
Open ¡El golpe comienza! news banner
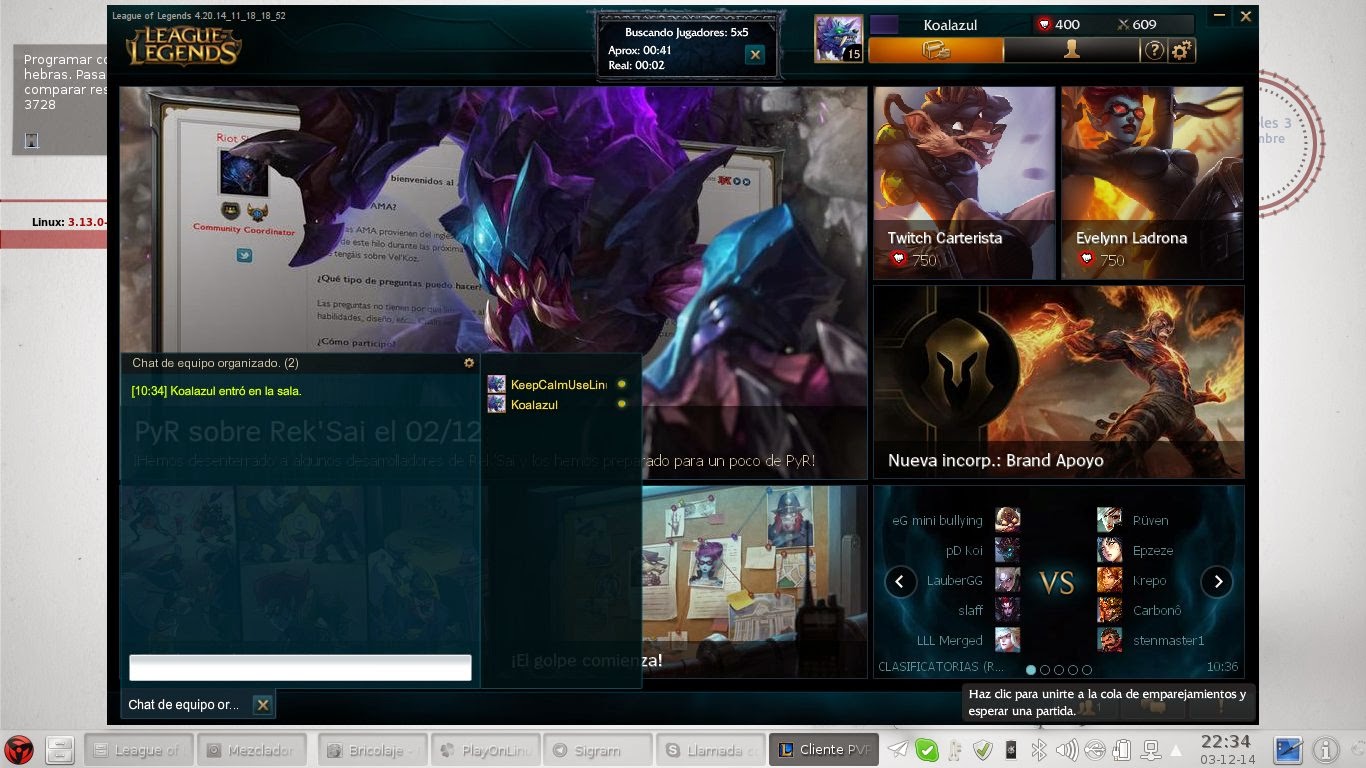point(754,582)
